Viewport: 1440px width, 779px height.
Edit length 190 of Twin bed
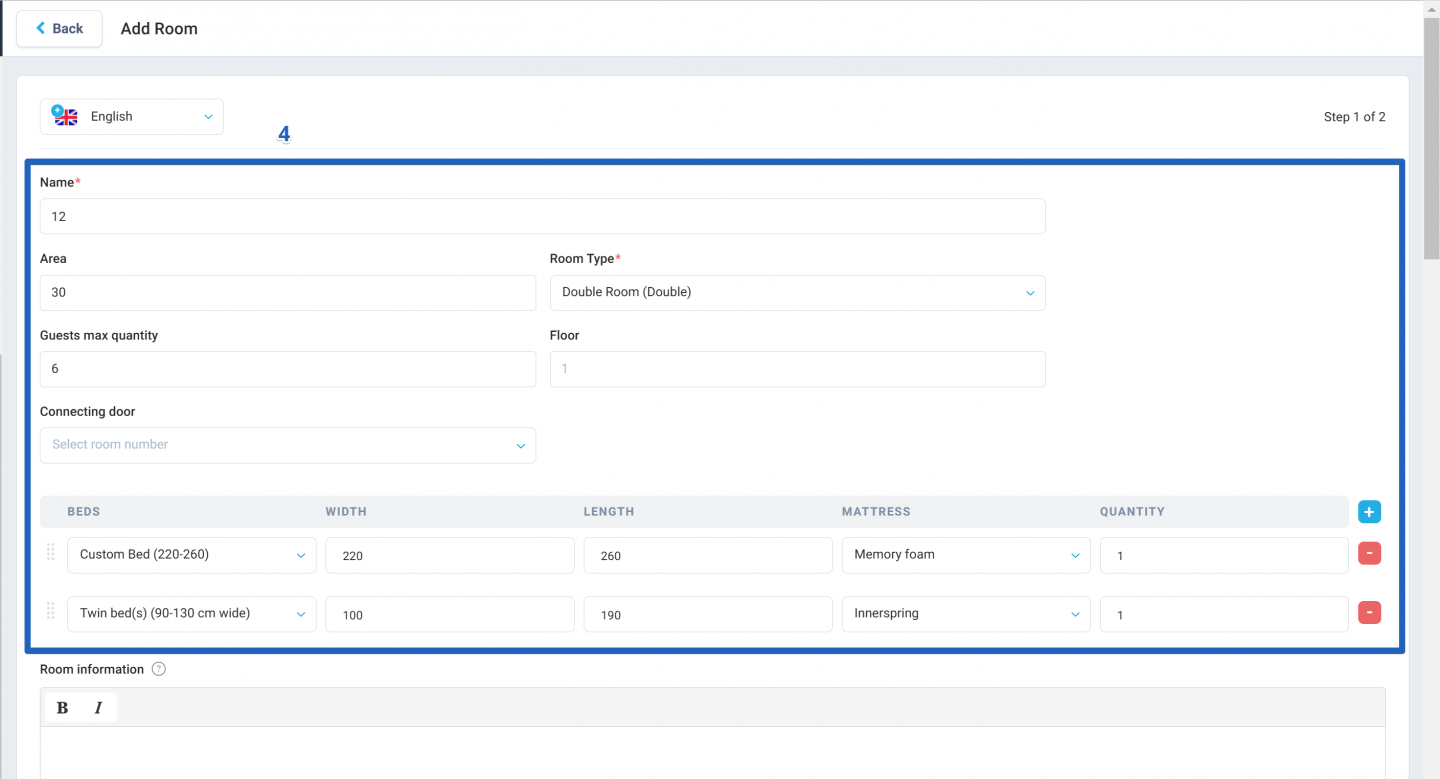(x=708, y=614)
